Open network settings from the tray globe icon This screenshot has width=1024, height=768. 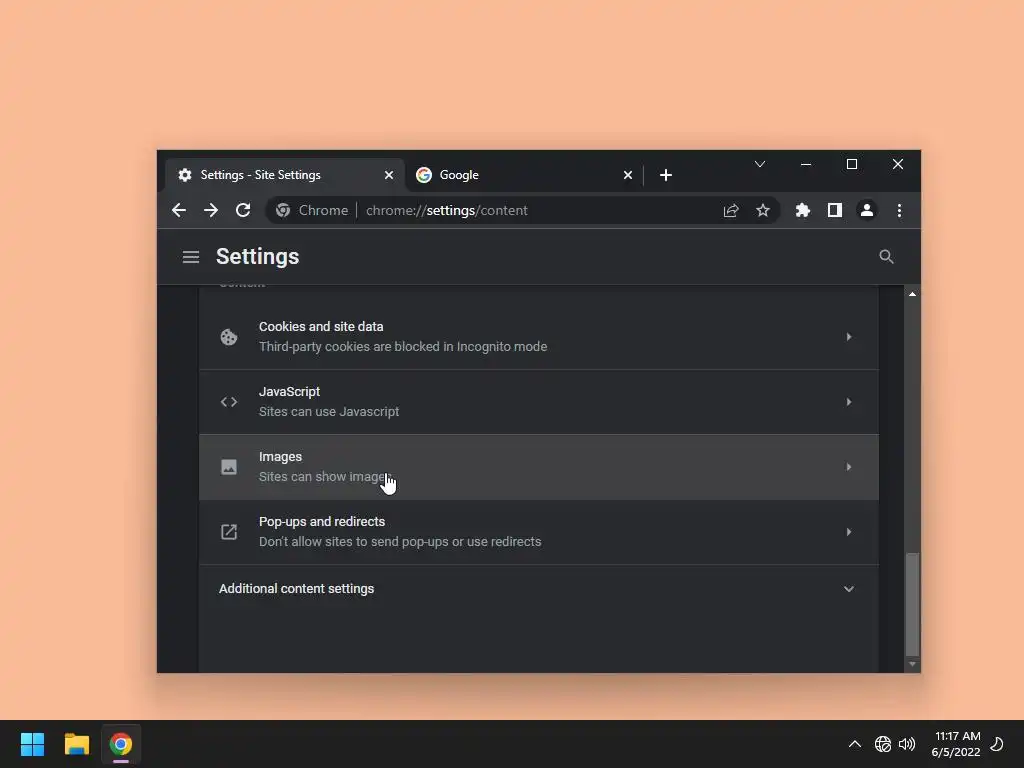coord(883,744)
